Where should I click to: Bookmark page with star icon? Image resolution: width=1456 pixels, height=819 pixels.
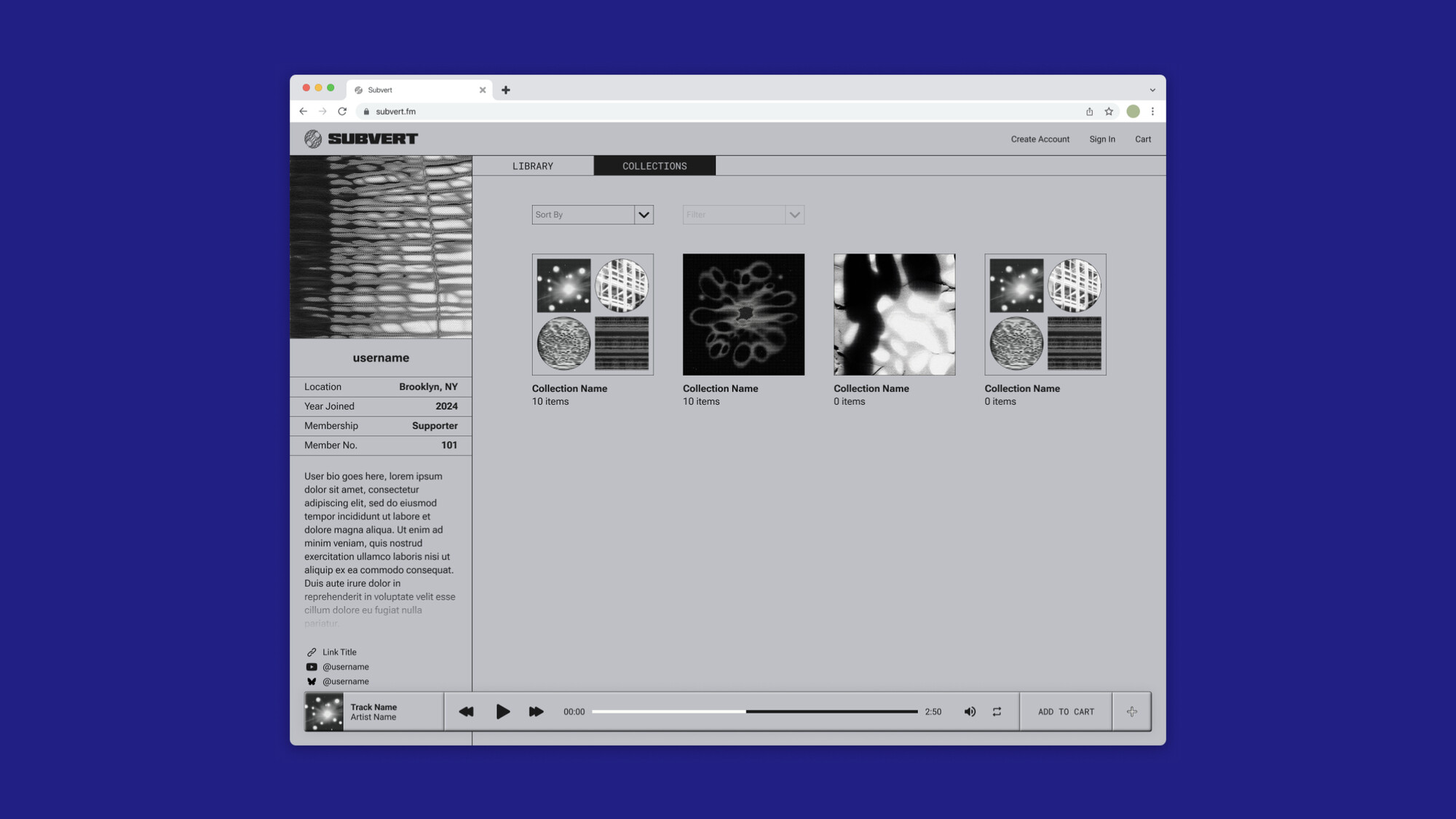coord(1109,111)
